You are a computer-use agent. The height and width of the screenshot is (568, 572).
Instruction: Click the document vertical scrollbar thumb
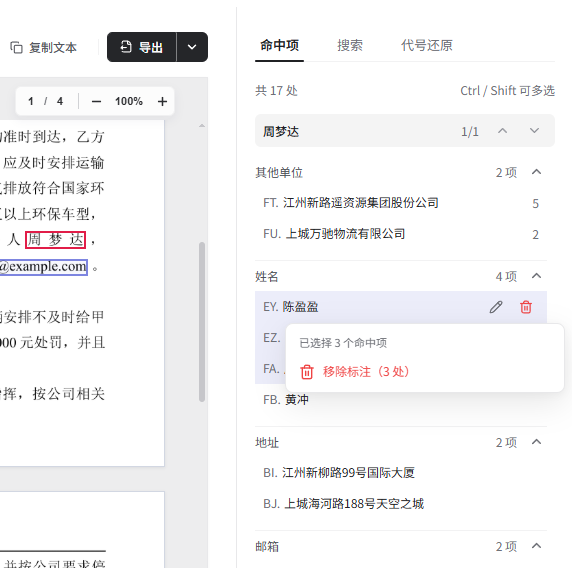[202, 321]
